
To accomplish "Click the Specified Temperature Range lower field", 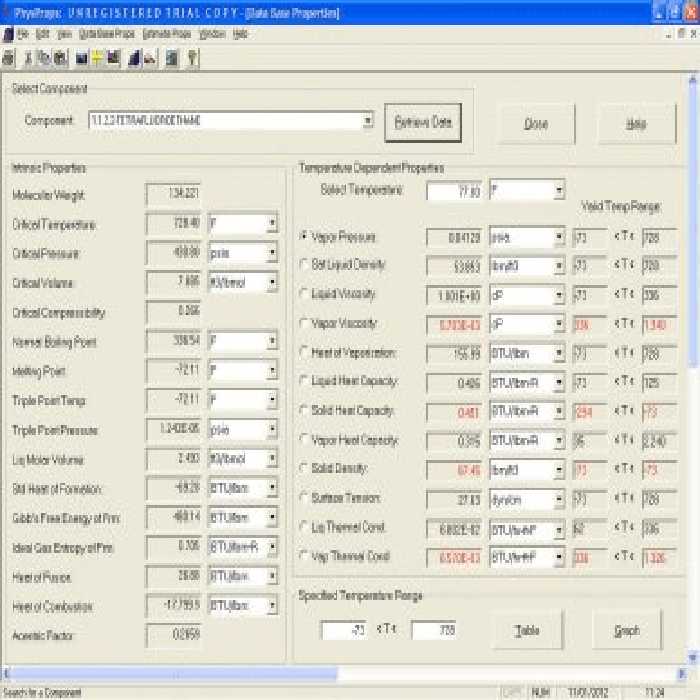I will click(344, 630).
